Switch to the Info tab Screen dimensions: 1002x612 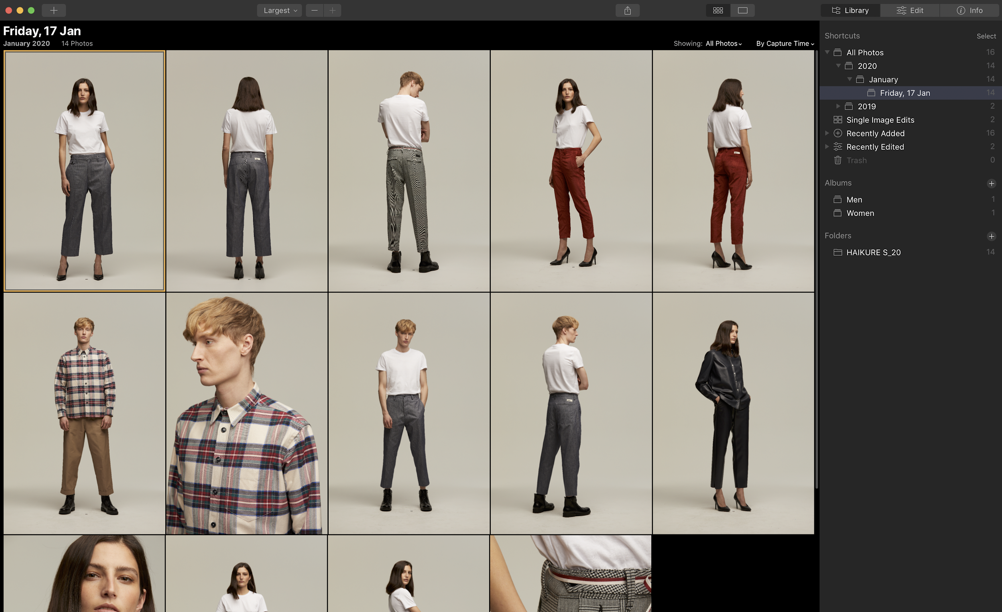[970, 10]
